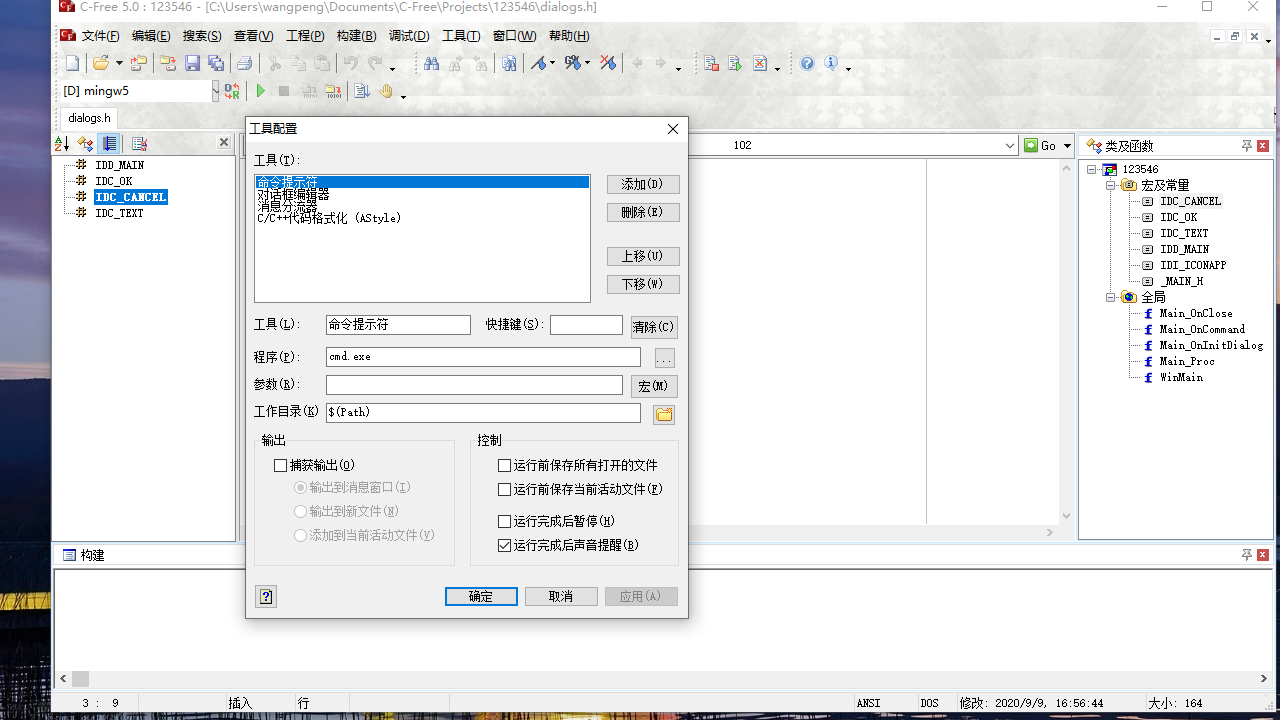Click the 添加 (Add) tool button
This screenshot has height=720, width=1280.
point(641,184)
